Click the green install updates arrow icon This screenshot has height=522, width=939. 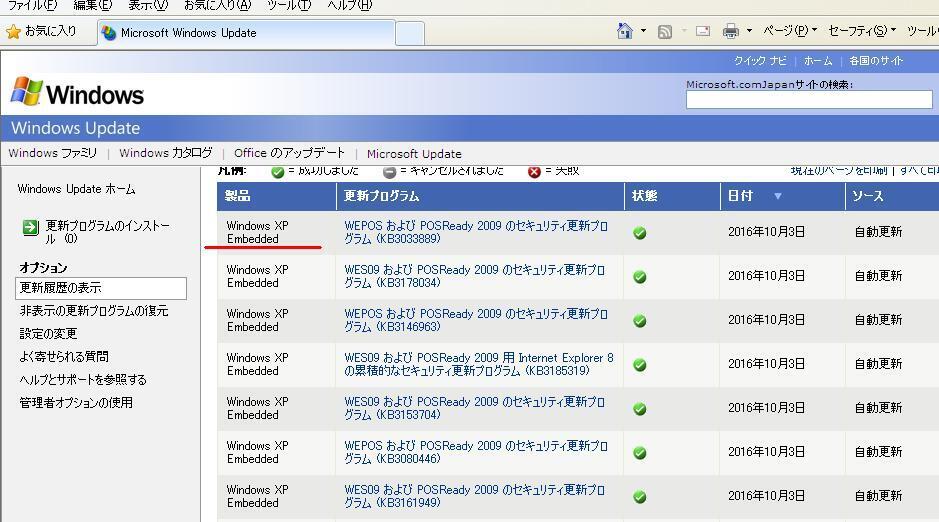tap(30, 227)
